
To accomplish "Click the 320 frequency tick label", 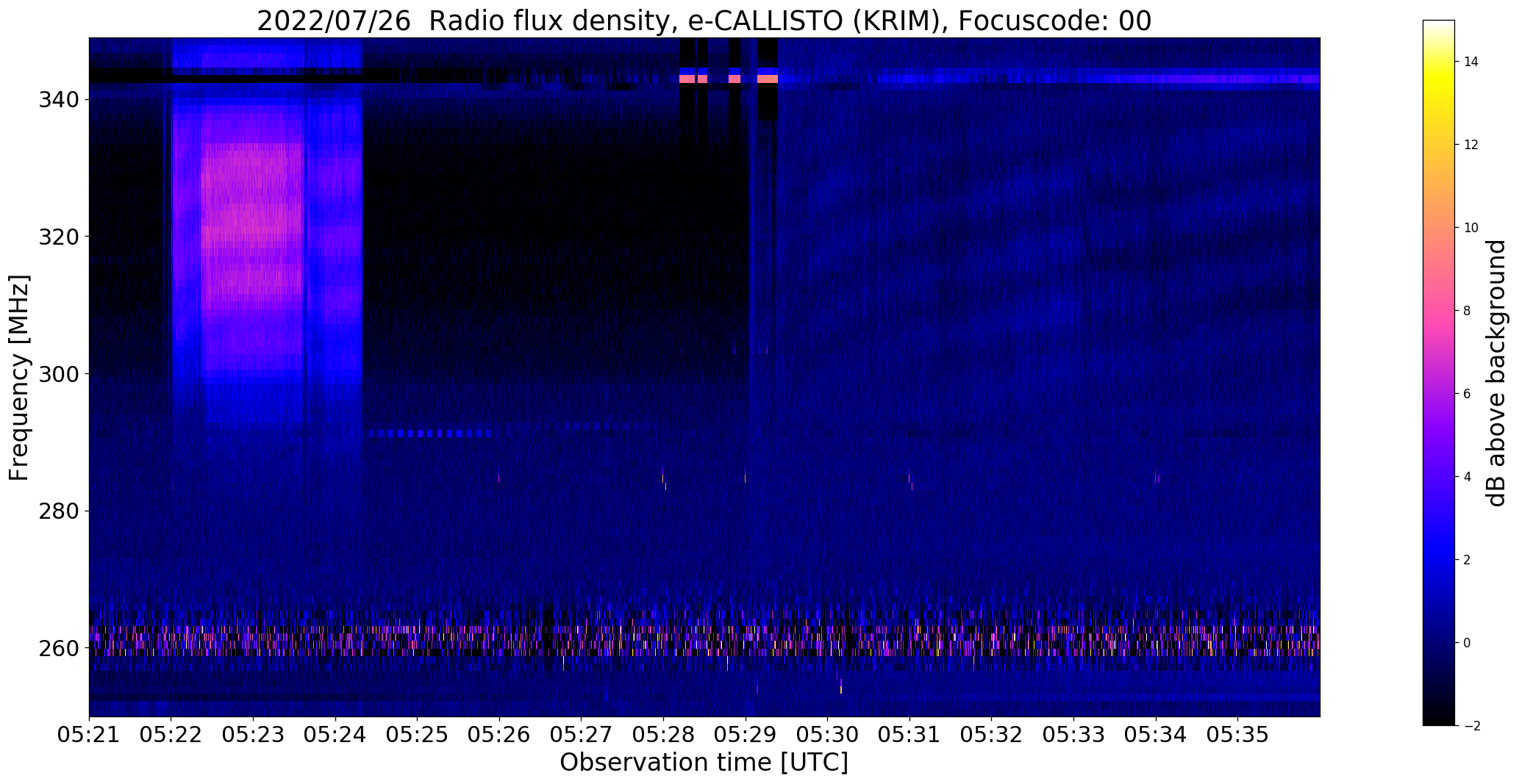I will [58, 237].
